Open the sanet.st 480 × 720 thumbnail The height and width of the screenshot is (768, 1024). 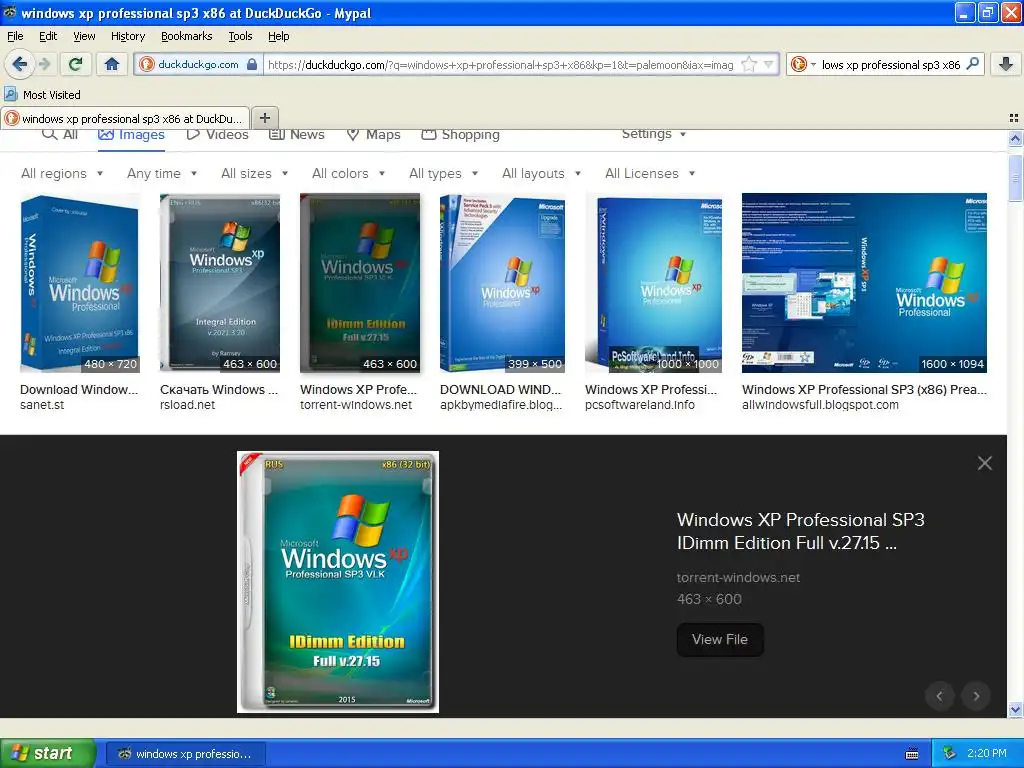click(x=80, y=283)
